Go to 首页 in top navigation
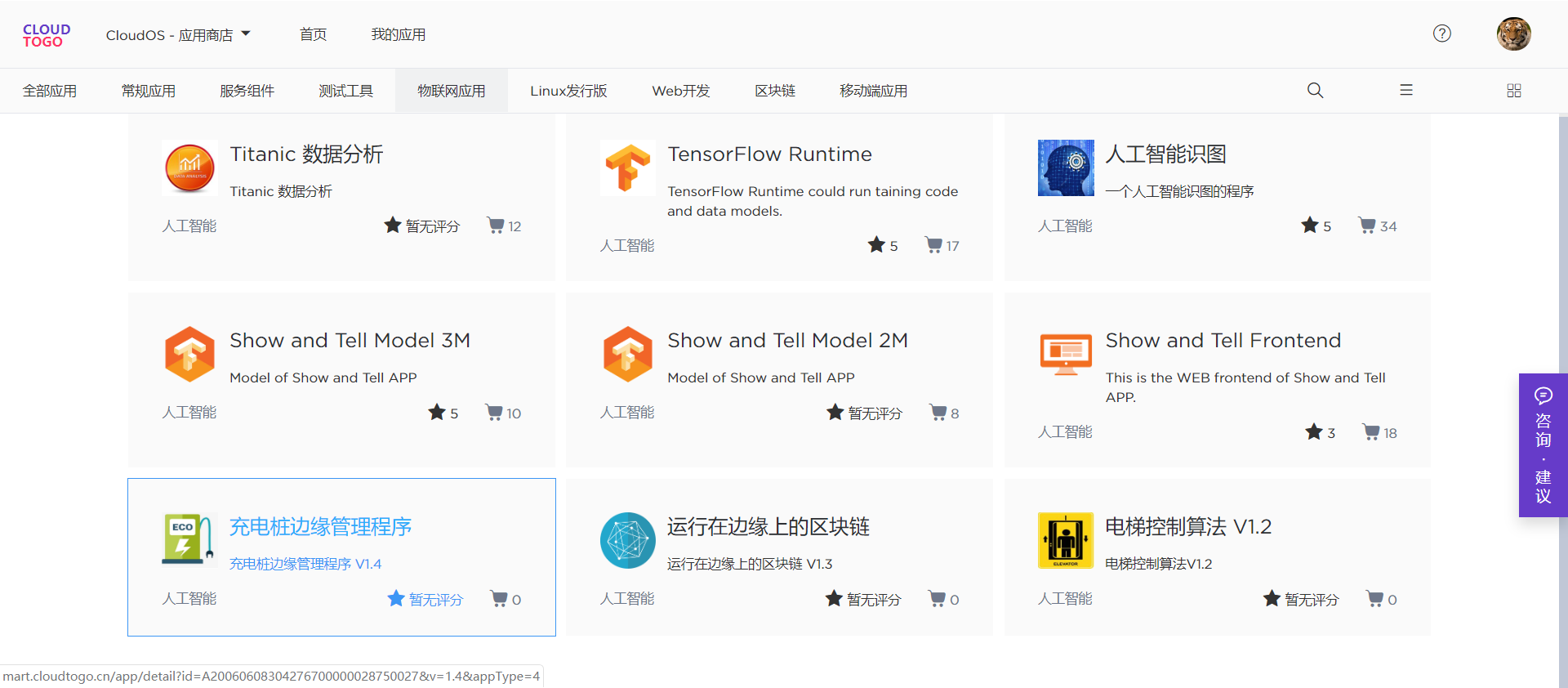1568x688 pixels. [x=313, y=34]
